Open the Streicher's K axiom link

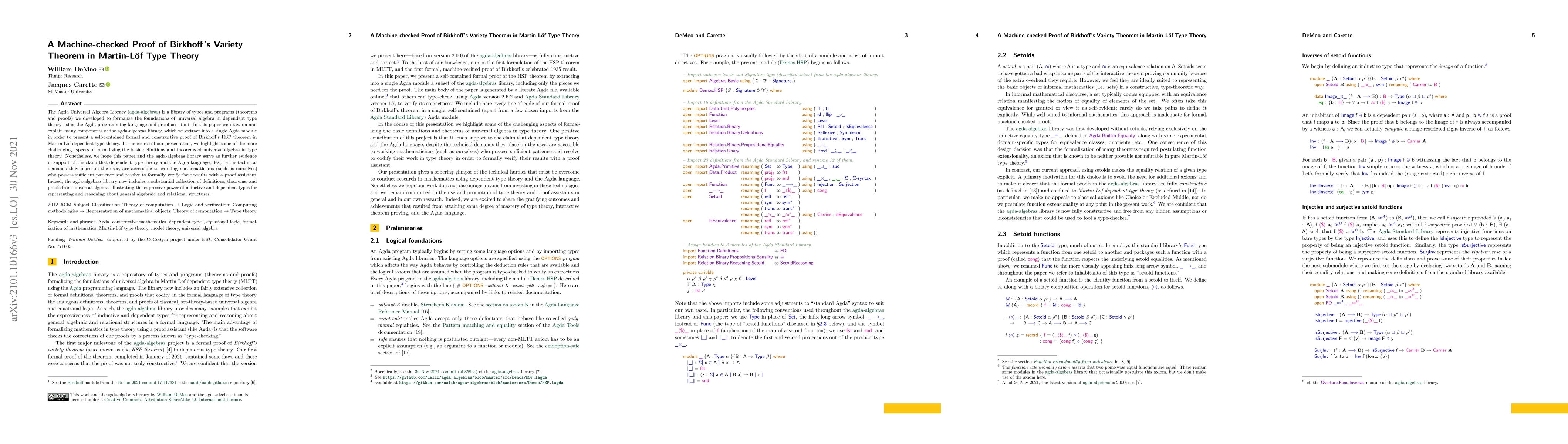coord(443,305)
